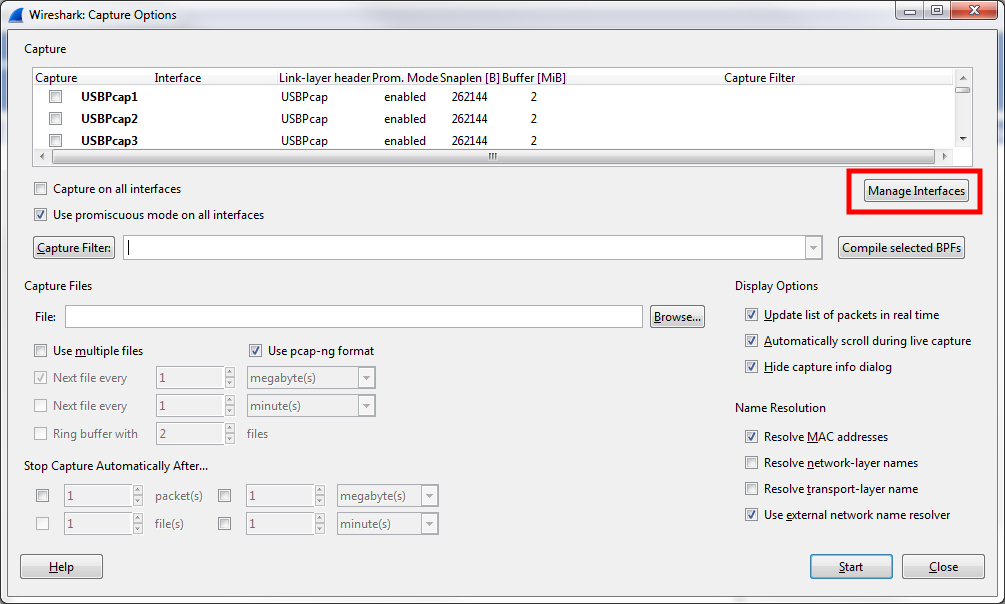Browse for a capture file
Screen dimensions: 1005x604
point(677,317)
